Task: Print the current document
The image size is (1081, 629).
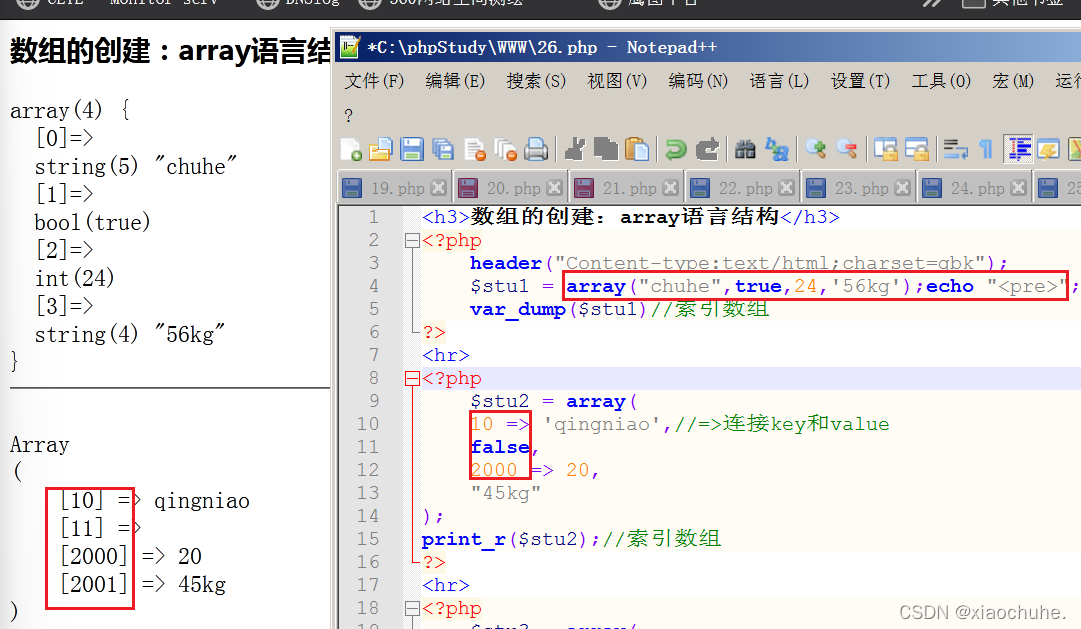Action: pyautogui.click(x=536, y=149)
